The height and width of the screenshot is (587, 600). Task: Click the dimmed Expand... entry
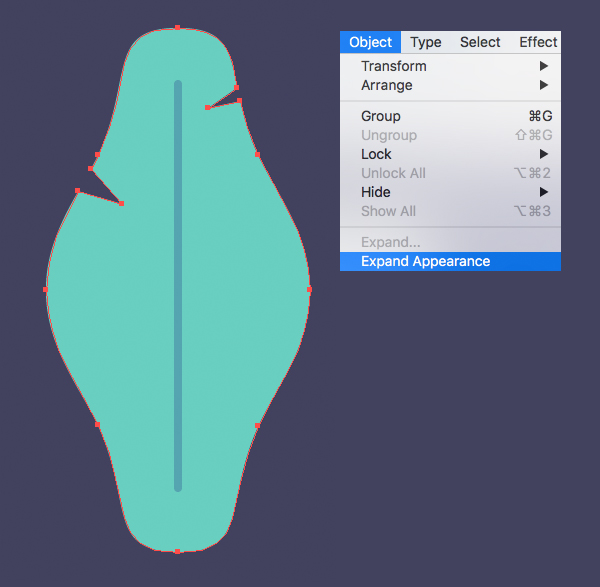[391, 242]
